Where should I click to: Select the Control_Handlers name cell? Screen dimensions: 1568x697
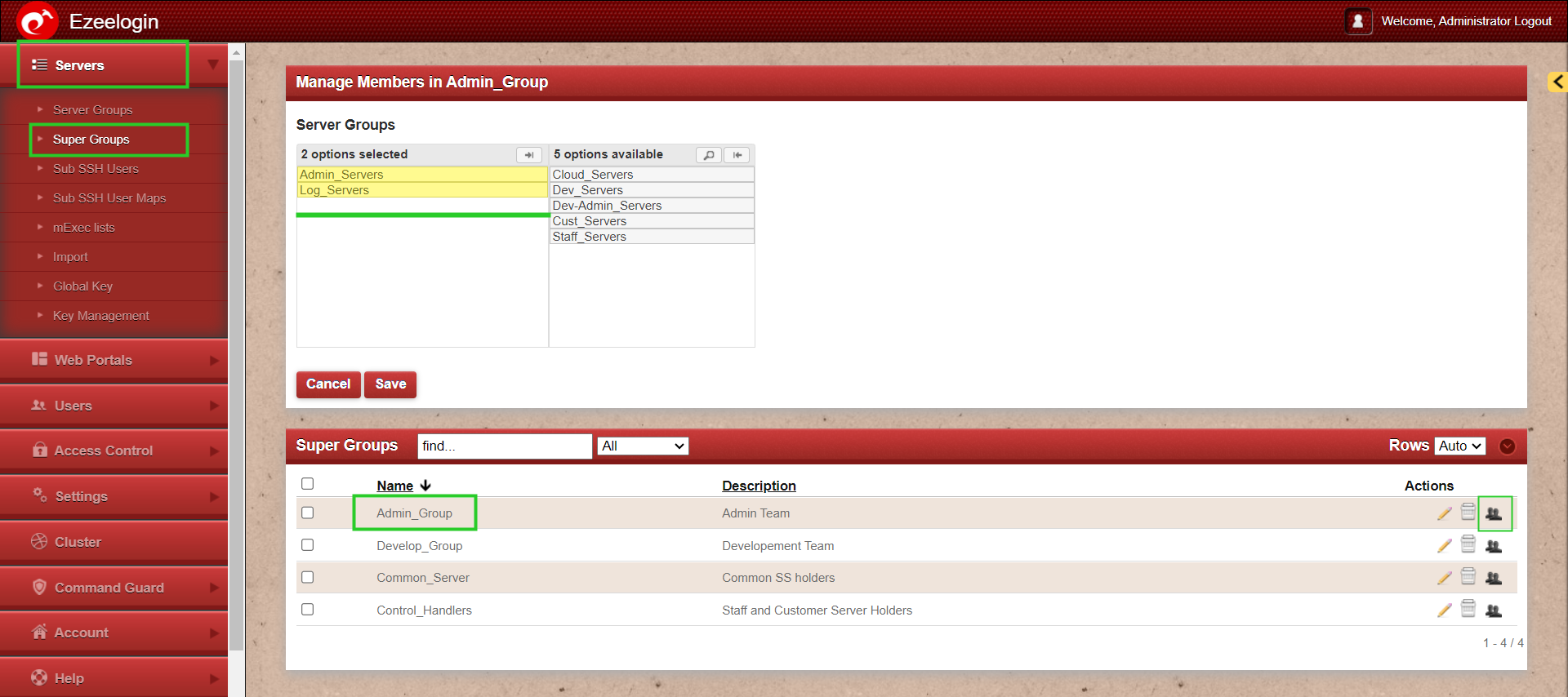[424, 610]
